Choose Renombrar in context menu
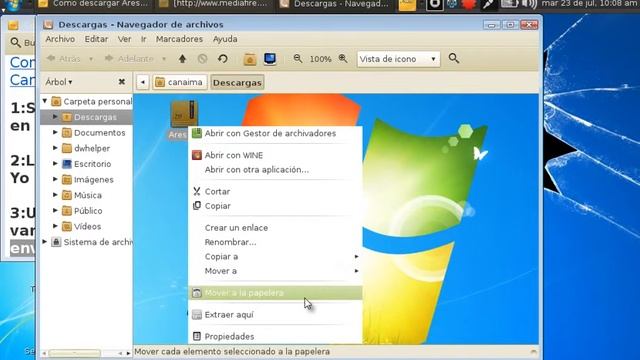Viewport: 640px width, 360px height. click(x=275, y=242)
